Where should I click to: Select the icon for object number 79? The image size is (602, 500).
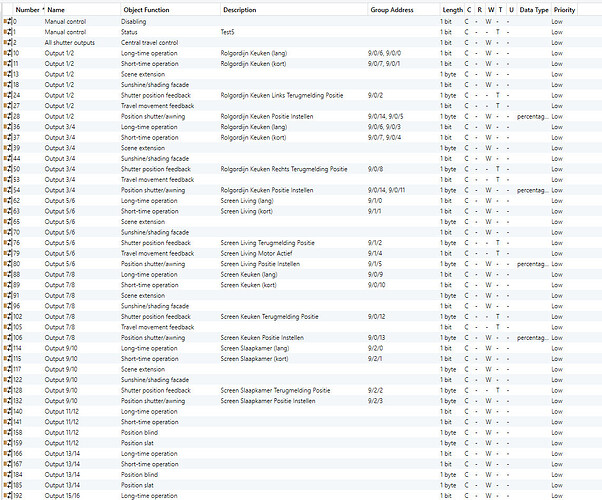(x=7, y=253)
